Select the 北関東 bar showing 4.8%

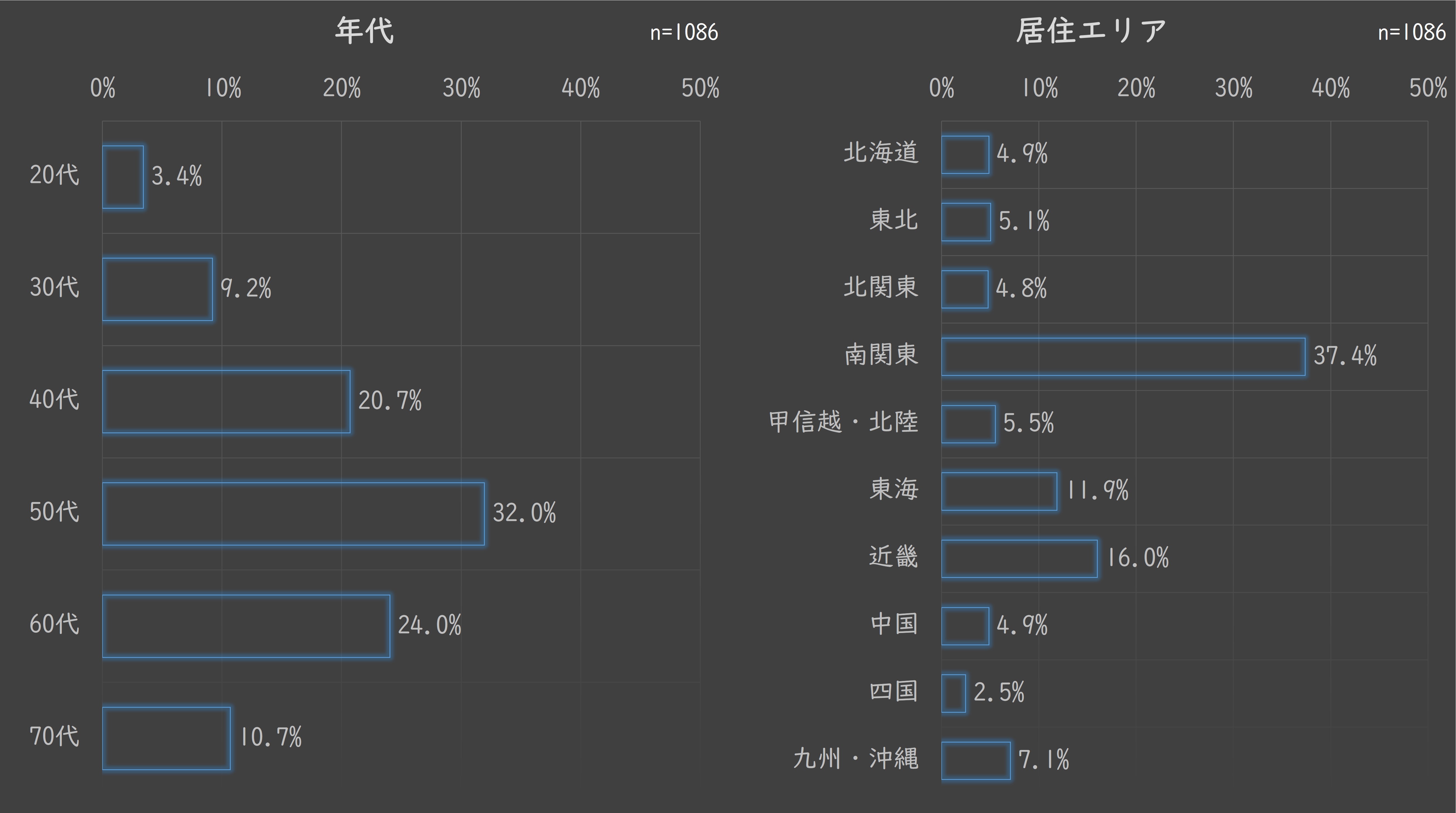click(x=964, y=289)
